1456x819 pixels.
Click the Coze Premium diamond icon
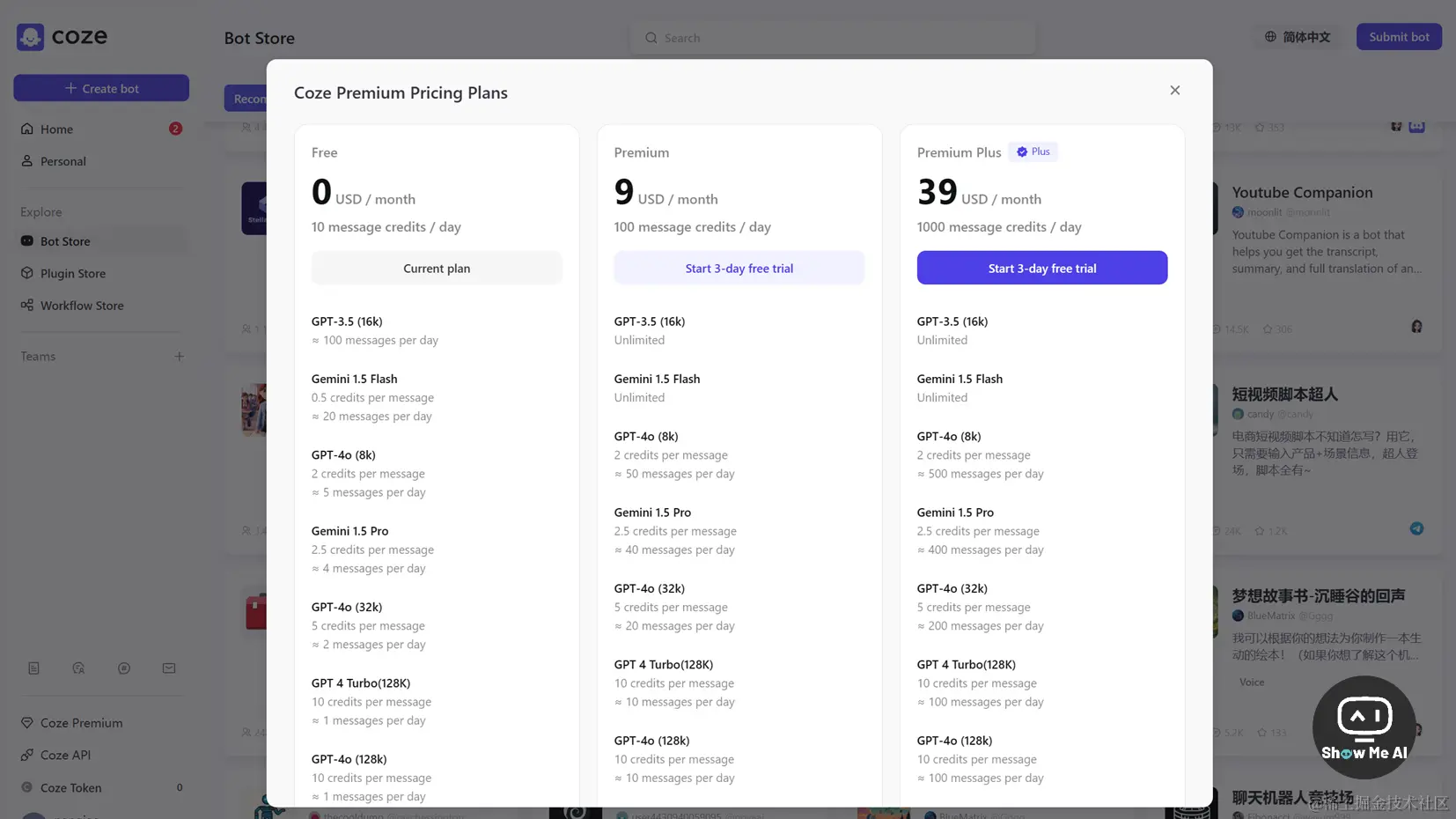27,723
